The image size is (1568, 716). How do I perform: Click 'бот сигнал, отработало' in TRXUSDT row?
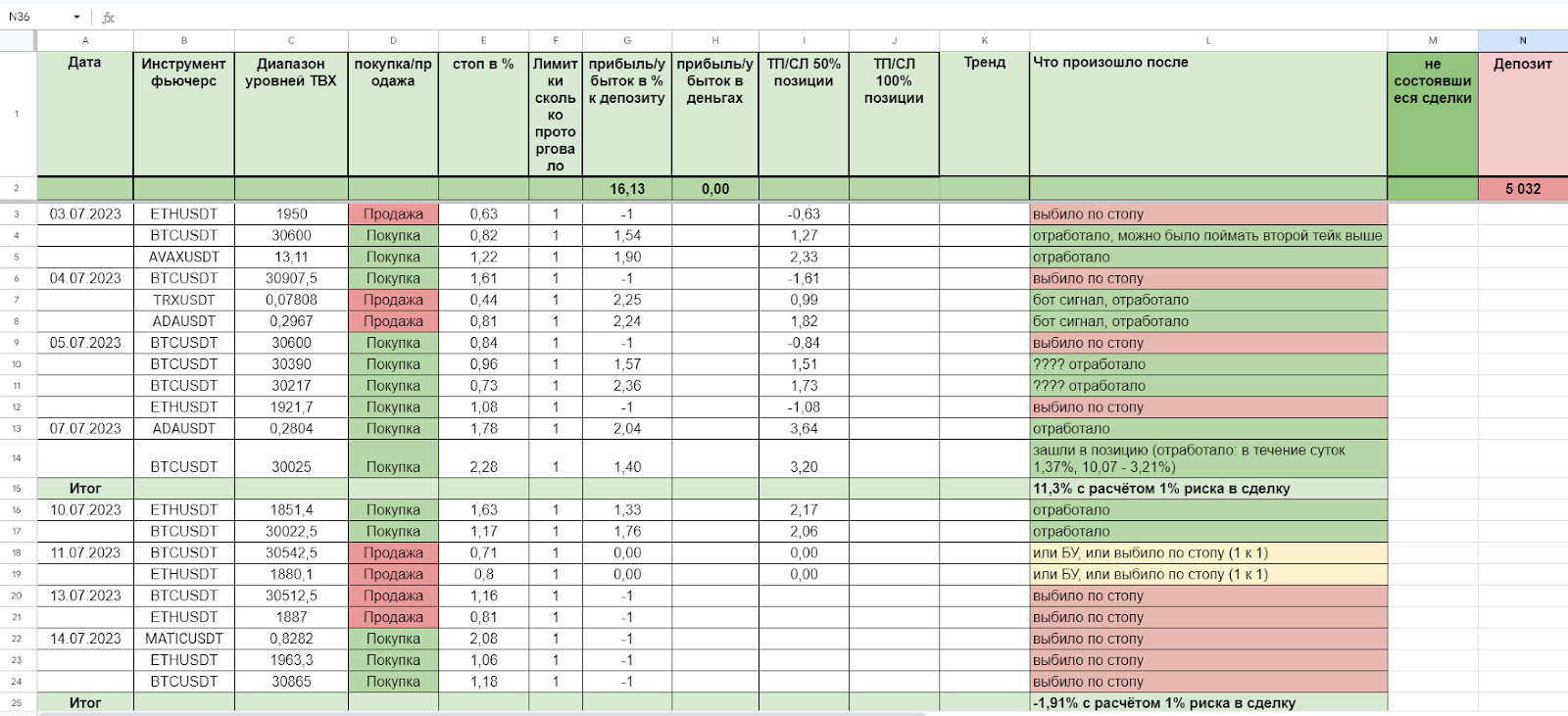click(1208, 300)
